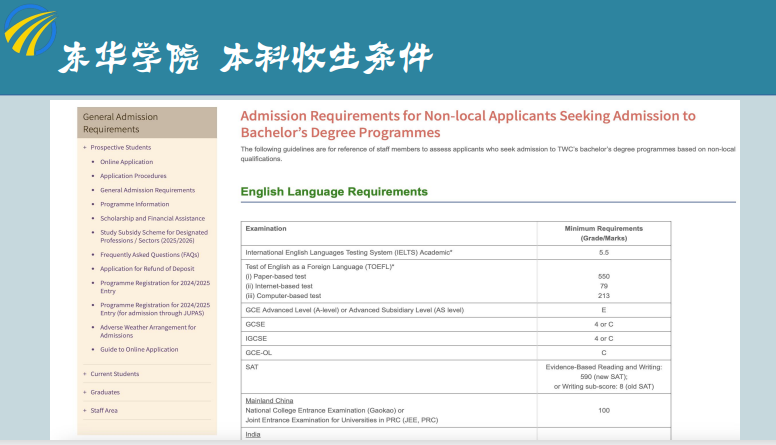
Task: Select the Admission Requirements for Non-local Applicants title
Action: [x=468, y=124]
